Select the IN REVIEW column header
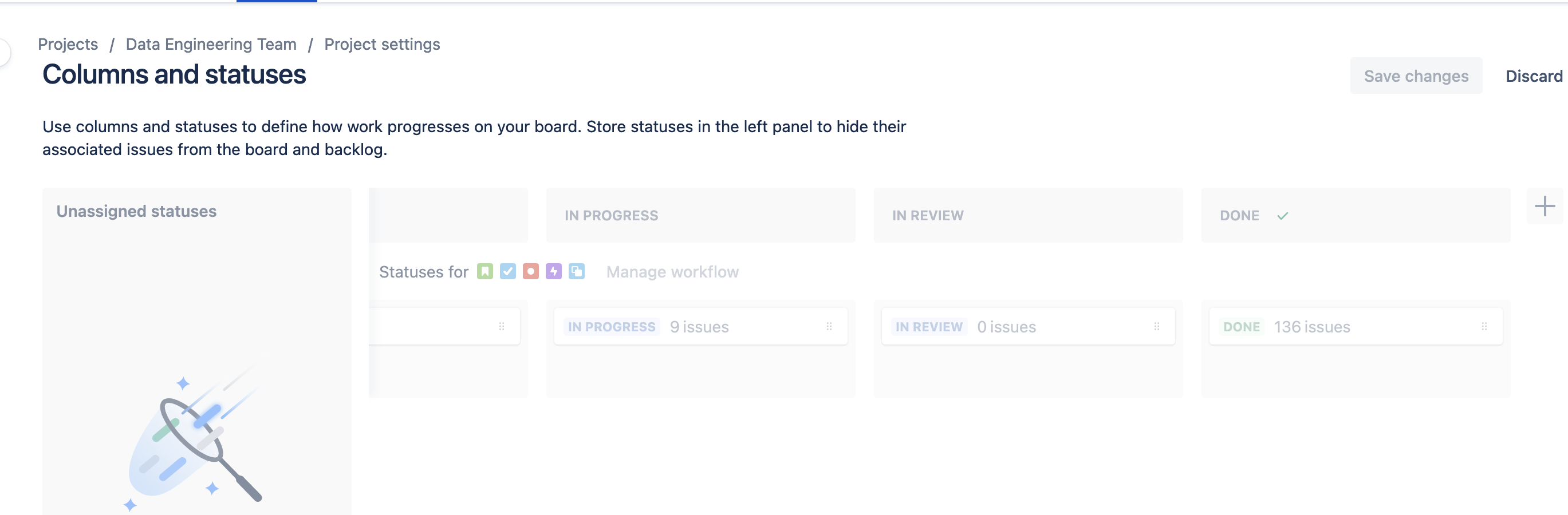The image size is (1568, 515). tap(1028, 215)
